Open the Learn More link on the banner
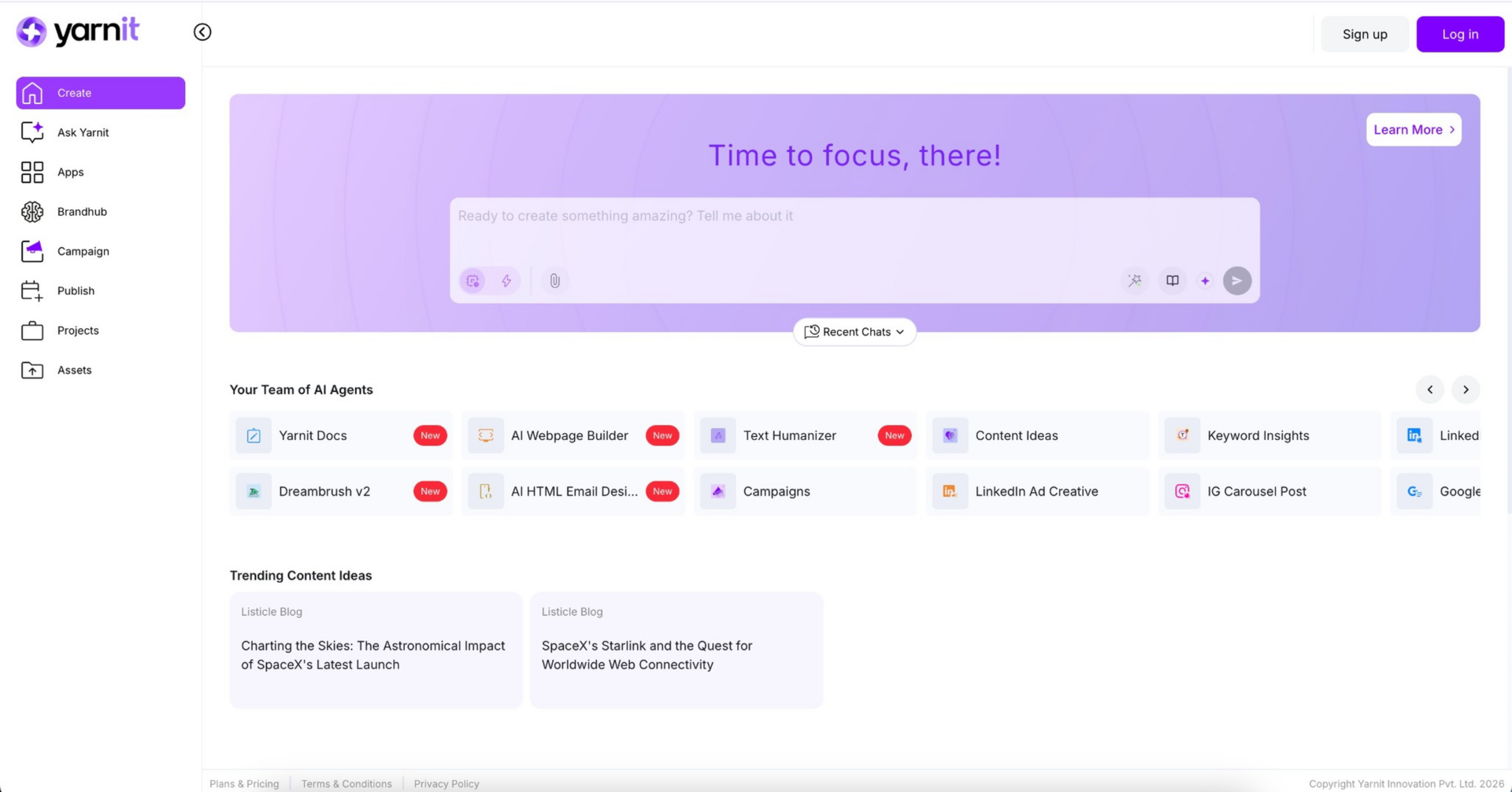The height and width of the screenshot is (792, 1512). pyautogui.click(x=1413, y=129)
